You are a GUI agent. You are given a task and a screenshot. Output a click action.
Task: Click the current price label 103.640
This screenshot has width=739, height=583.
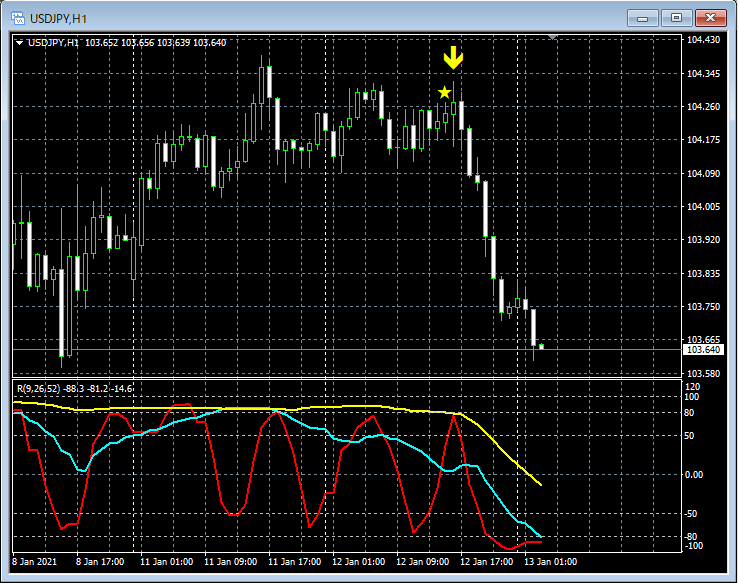[x=702, y=350]
